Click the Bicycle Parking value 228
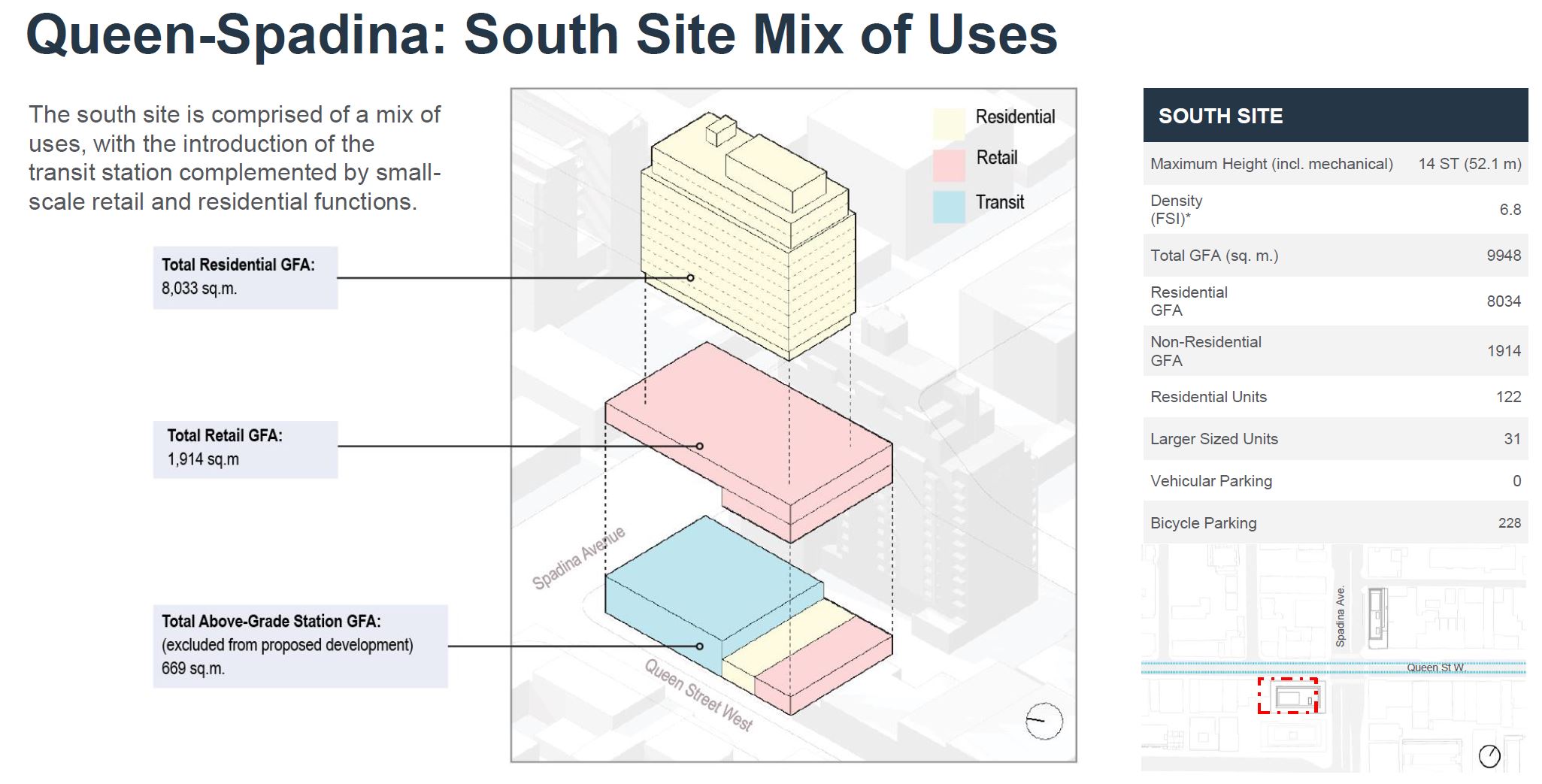 coord(1509,523)
